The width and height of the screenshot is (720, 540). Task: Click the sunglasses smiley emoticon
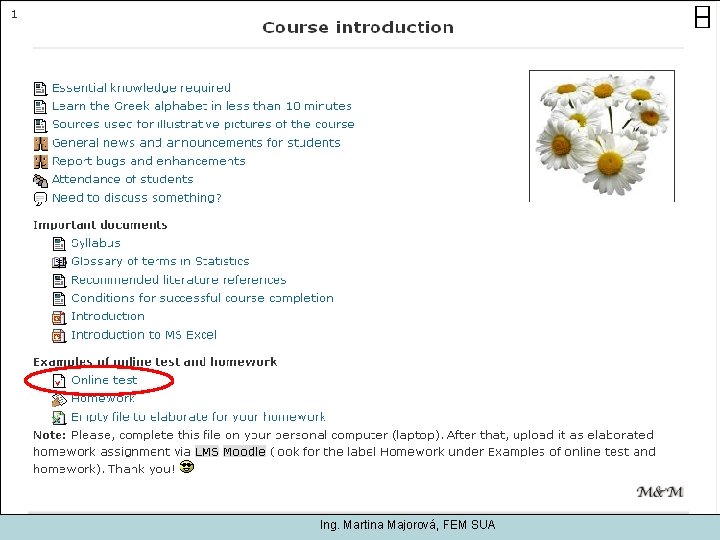click(187, 467)
